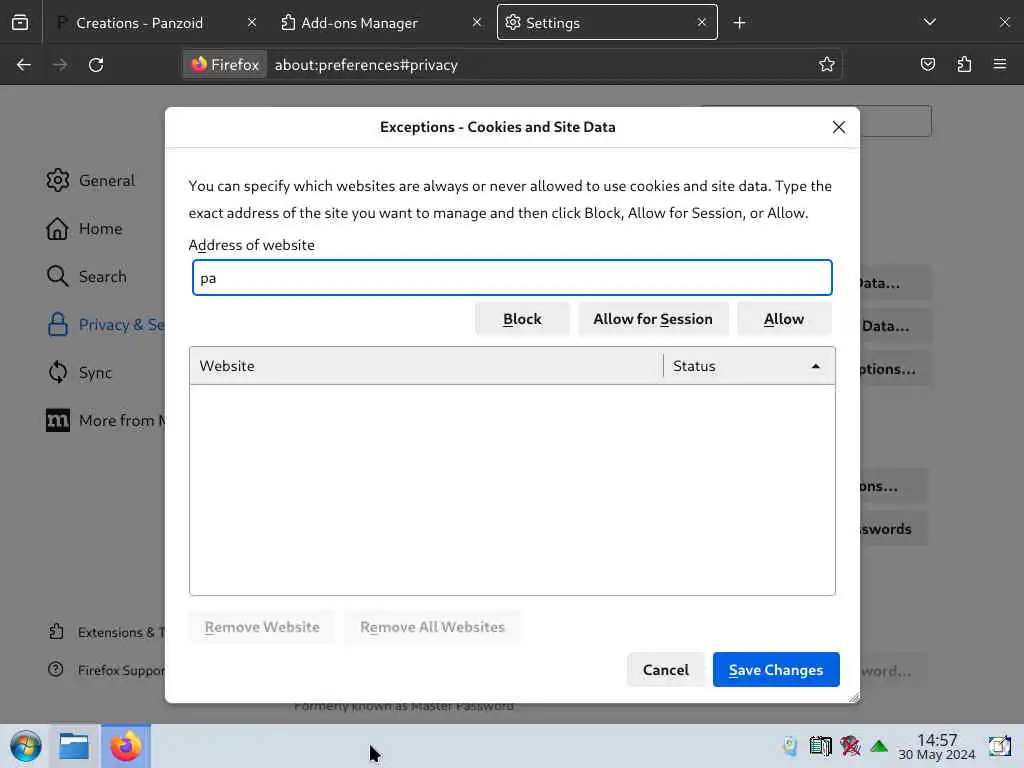This screenshot has height=768, width=1024.
Task: Click the Address of website field
Action: pos(512,278)
